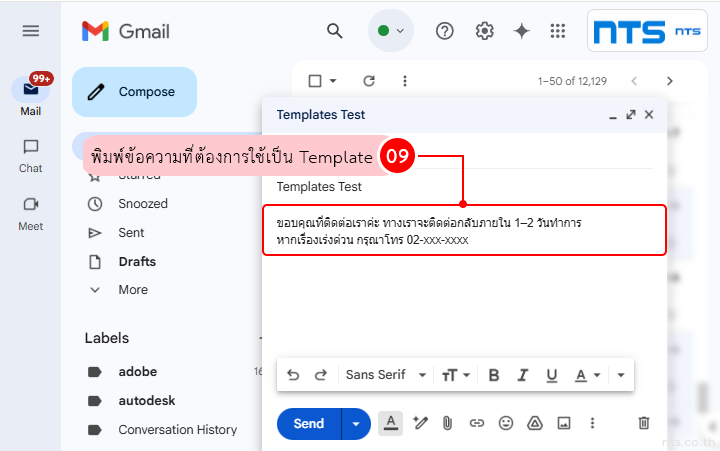Go to the Sent folder
The width and height of the screenshot is (720, 451).
(131, 233)
